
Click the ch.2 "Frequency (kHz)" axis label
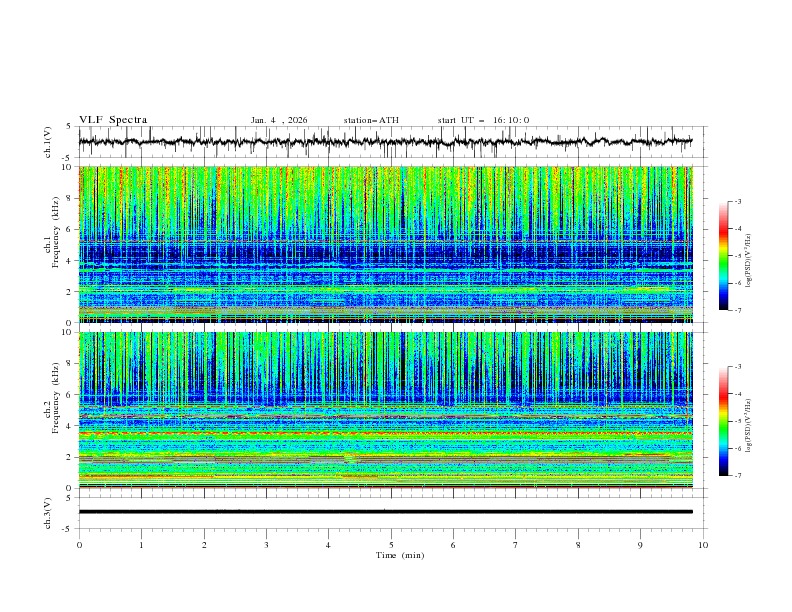[56, 398]
